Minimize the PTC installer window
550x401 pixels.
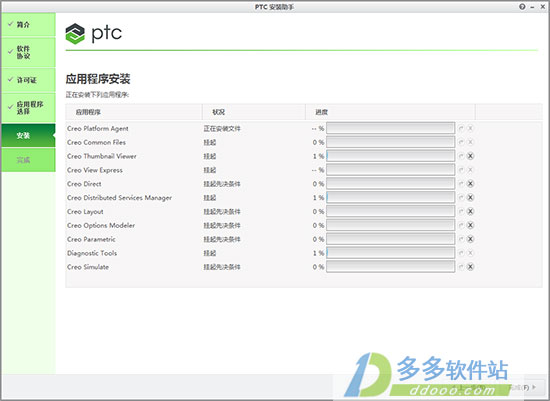[532, 7]
